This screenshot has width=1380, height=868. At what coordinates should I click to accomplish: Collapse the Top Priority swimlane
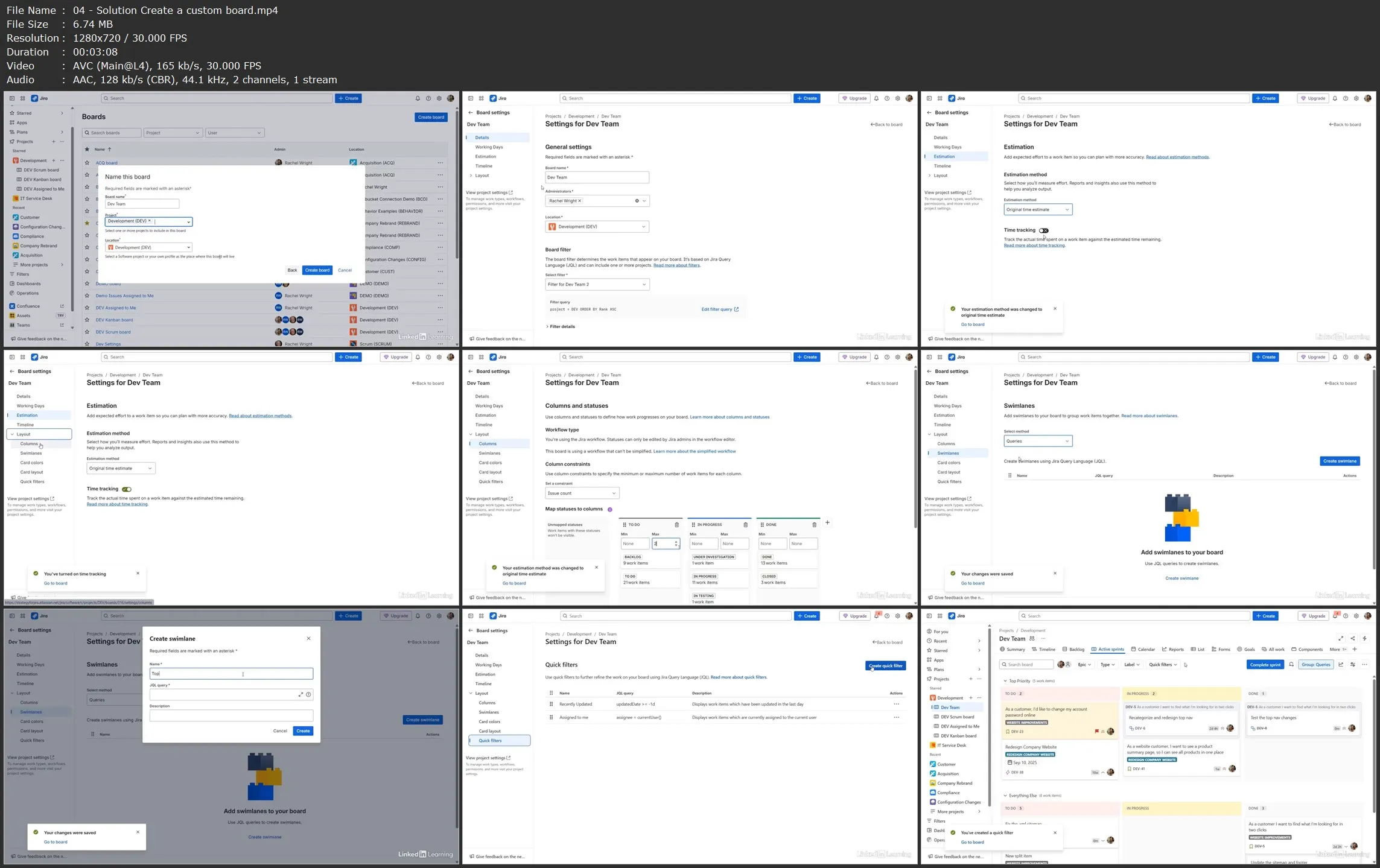(x=1005, y=681)
